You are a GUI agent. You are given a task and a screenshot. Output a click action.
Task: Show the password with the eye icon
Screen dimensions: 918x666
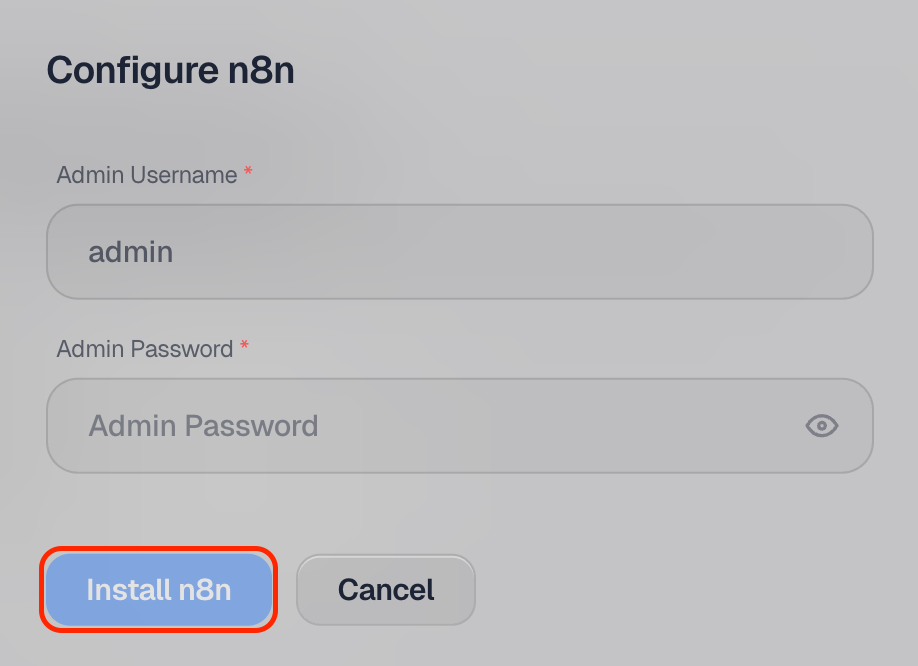pos(821,425)
